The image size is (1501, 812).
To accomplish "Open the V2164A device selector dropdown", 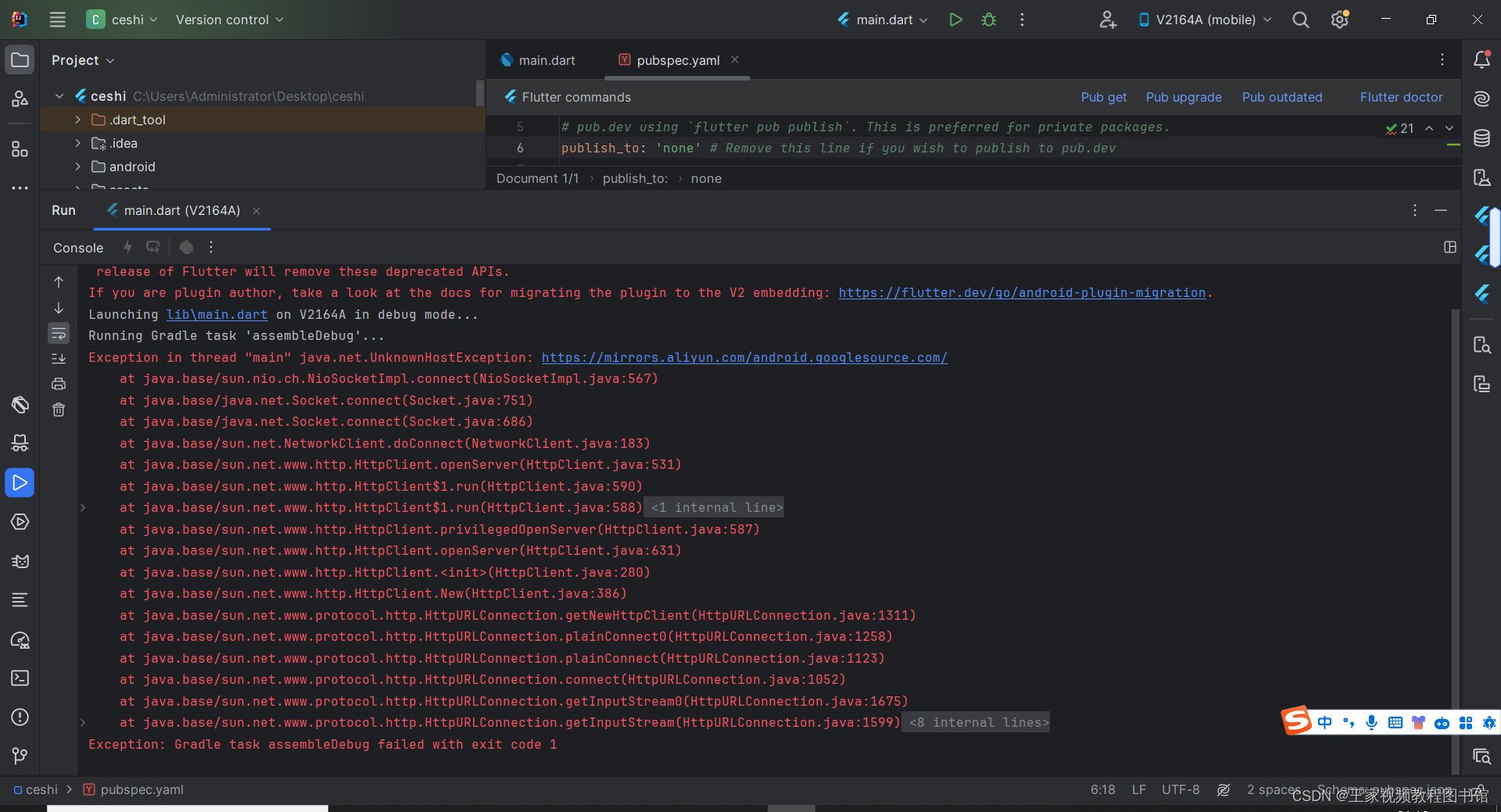I will pos(1204,20).
